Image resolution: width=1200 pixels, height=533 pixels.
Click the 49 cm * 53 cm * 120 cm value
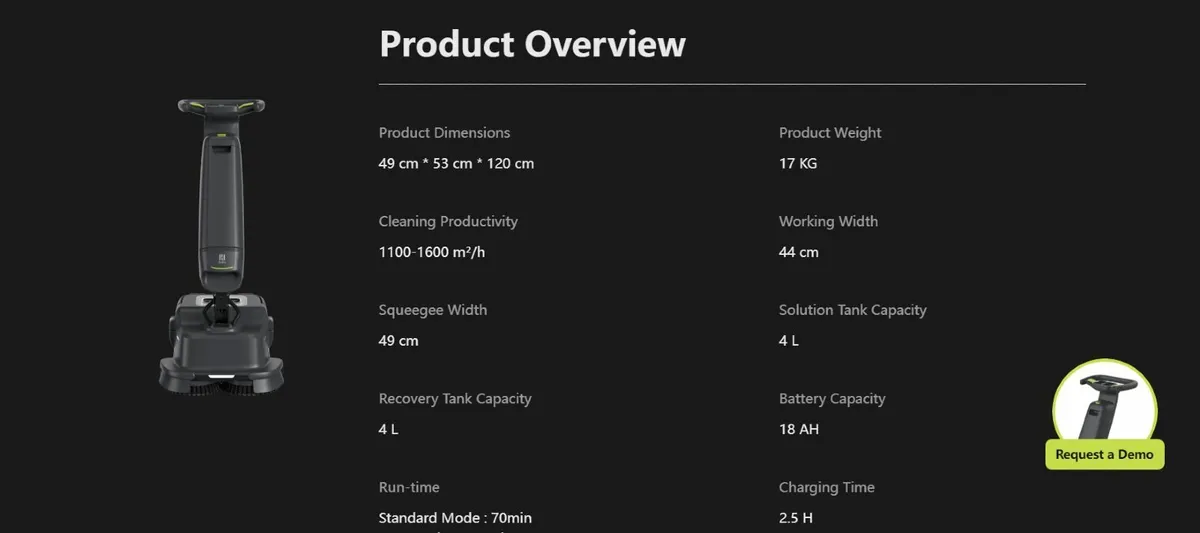456,163
